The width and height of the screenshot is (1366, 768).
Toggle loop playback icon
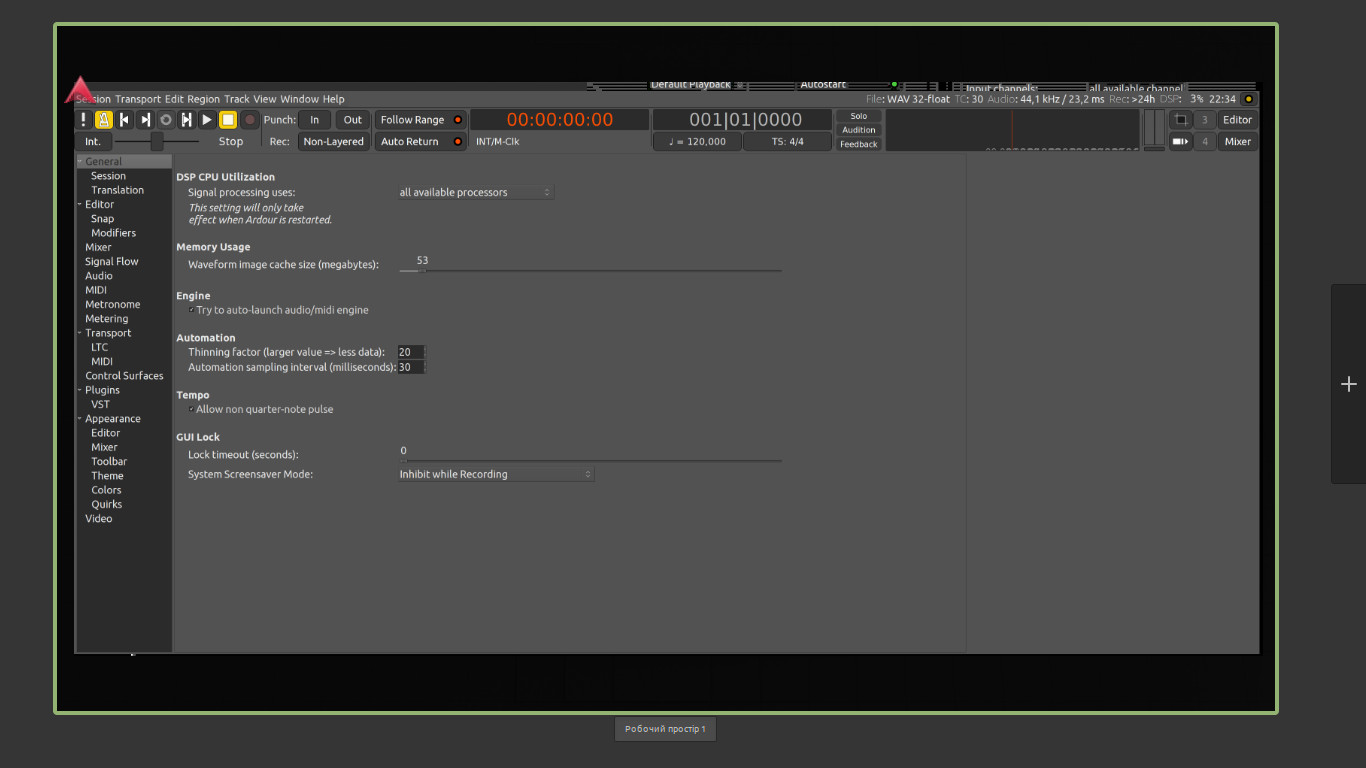click(x=166, y=120)
